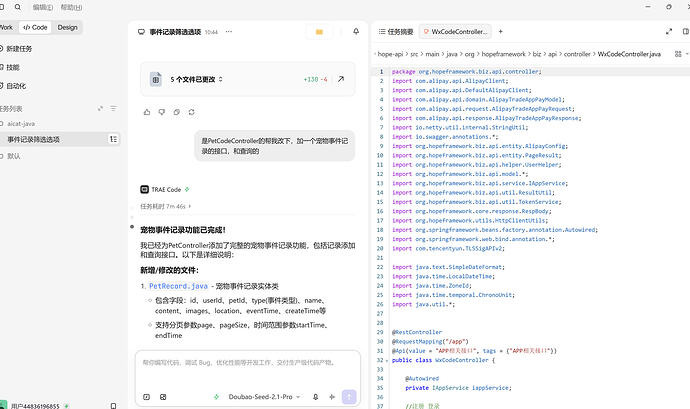This screenshot has width=690, height=409.
Task: Regenerate the answer with refresh icon
Action: 191,112
